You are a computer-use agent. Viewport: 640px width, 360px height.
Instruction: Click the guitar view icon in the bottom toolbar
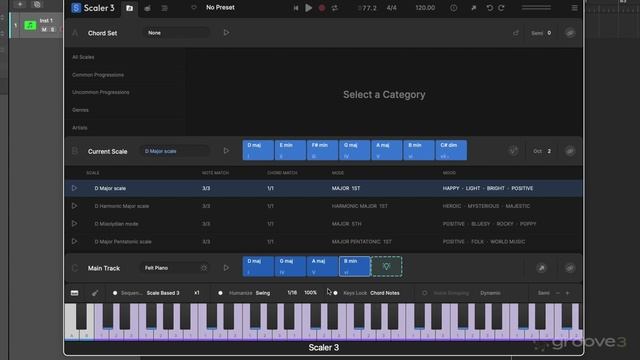pos(95,293)
